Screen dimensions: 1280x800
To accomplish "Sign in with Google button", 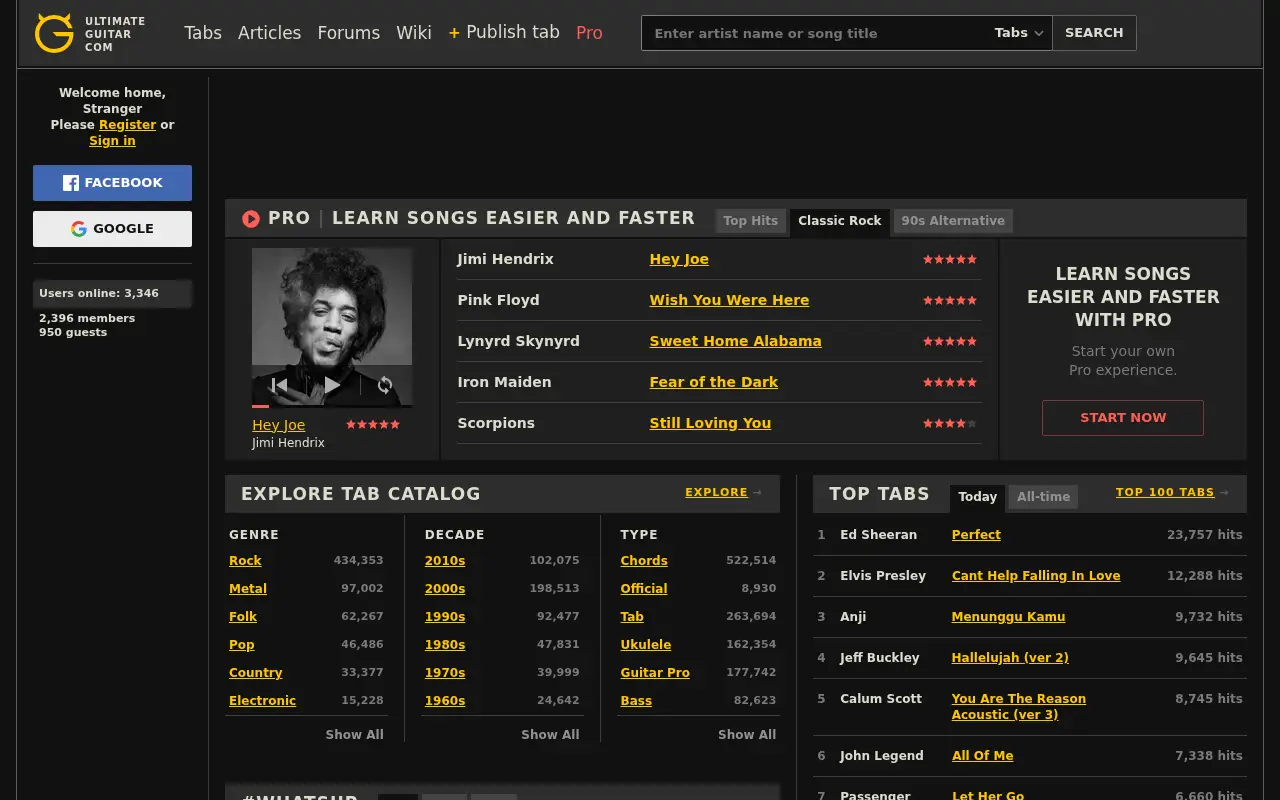I will 112,229.
